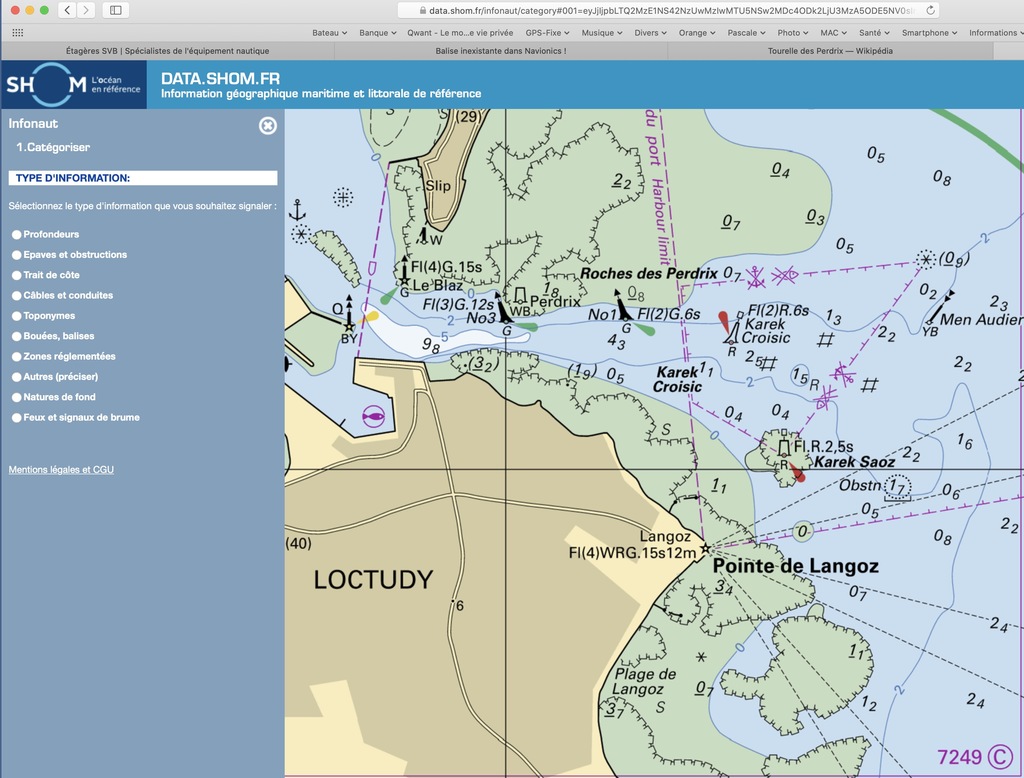This screenshot has height=778, width=1024.
Task: Click the Plage de Langoz label
Action: 644,681
